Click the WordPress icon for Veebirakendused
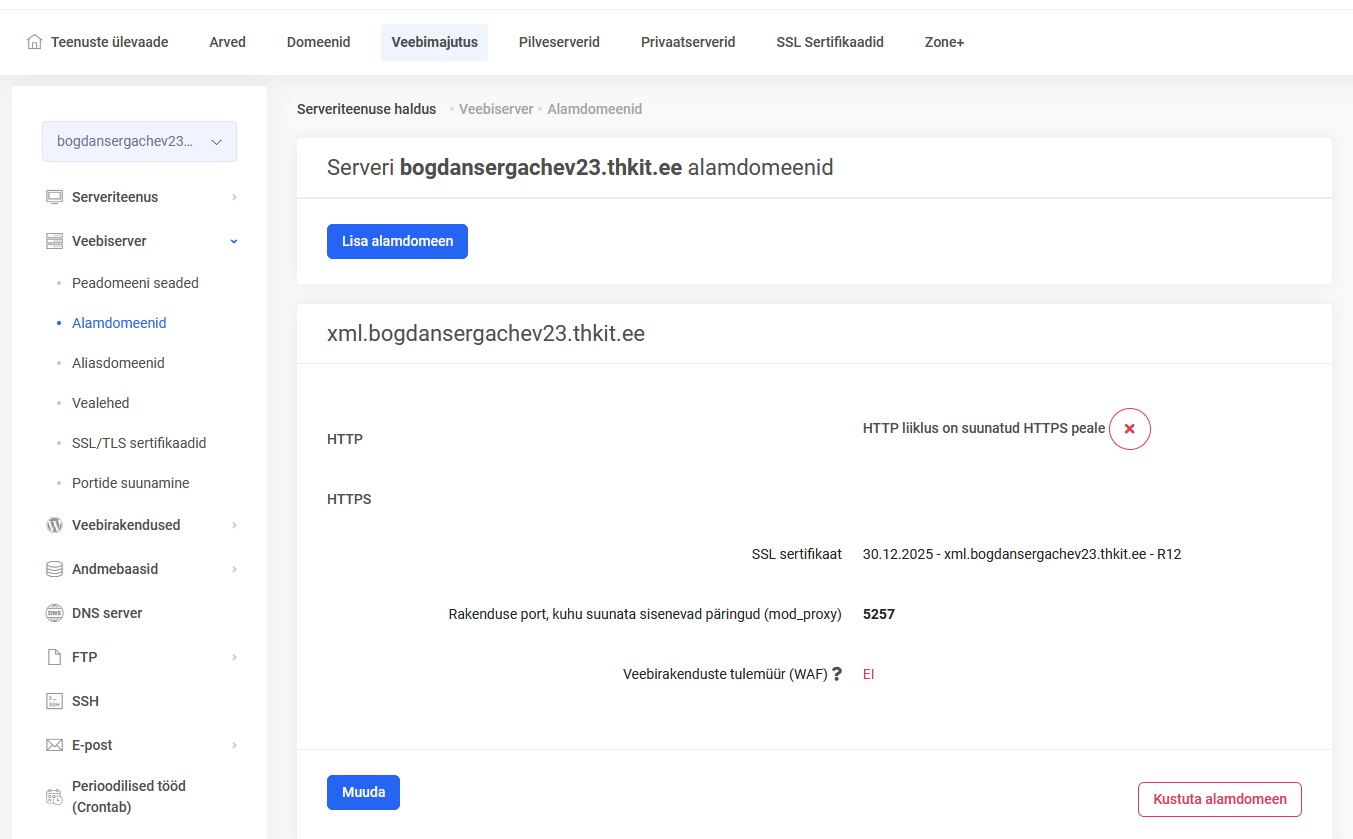Viewport: 1353px width, 839px height. (54, 525)
